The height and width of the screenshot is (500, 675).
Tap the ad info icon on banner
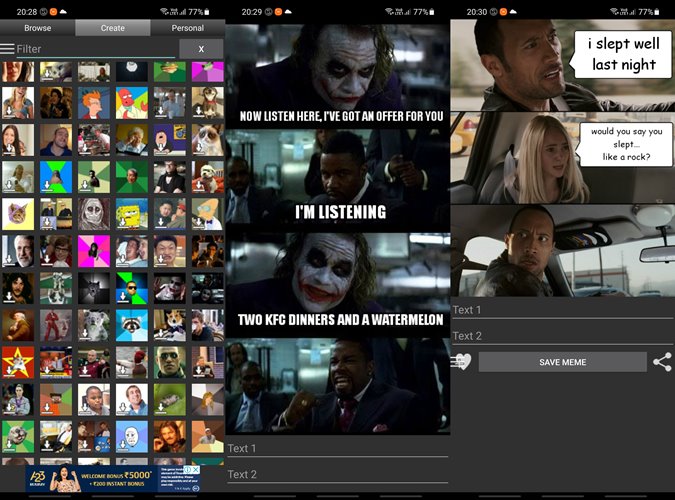click(188, 469)
